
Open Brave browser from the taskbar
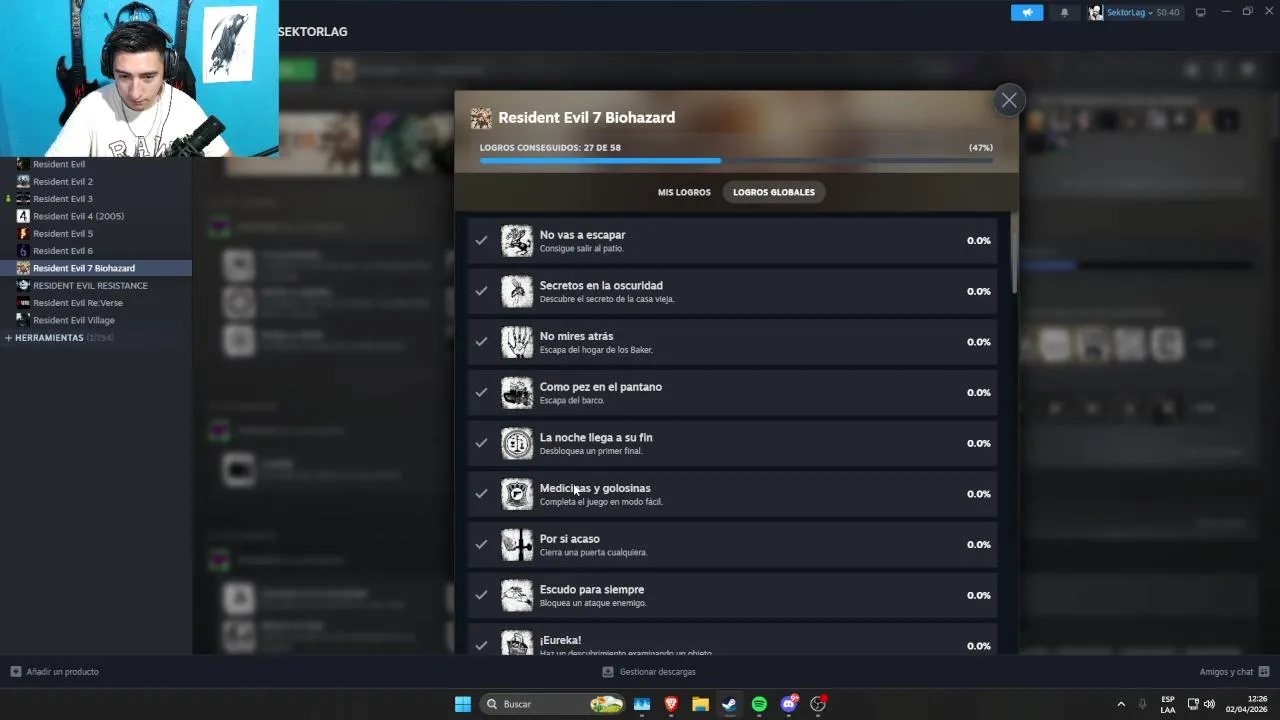(671, 704)
